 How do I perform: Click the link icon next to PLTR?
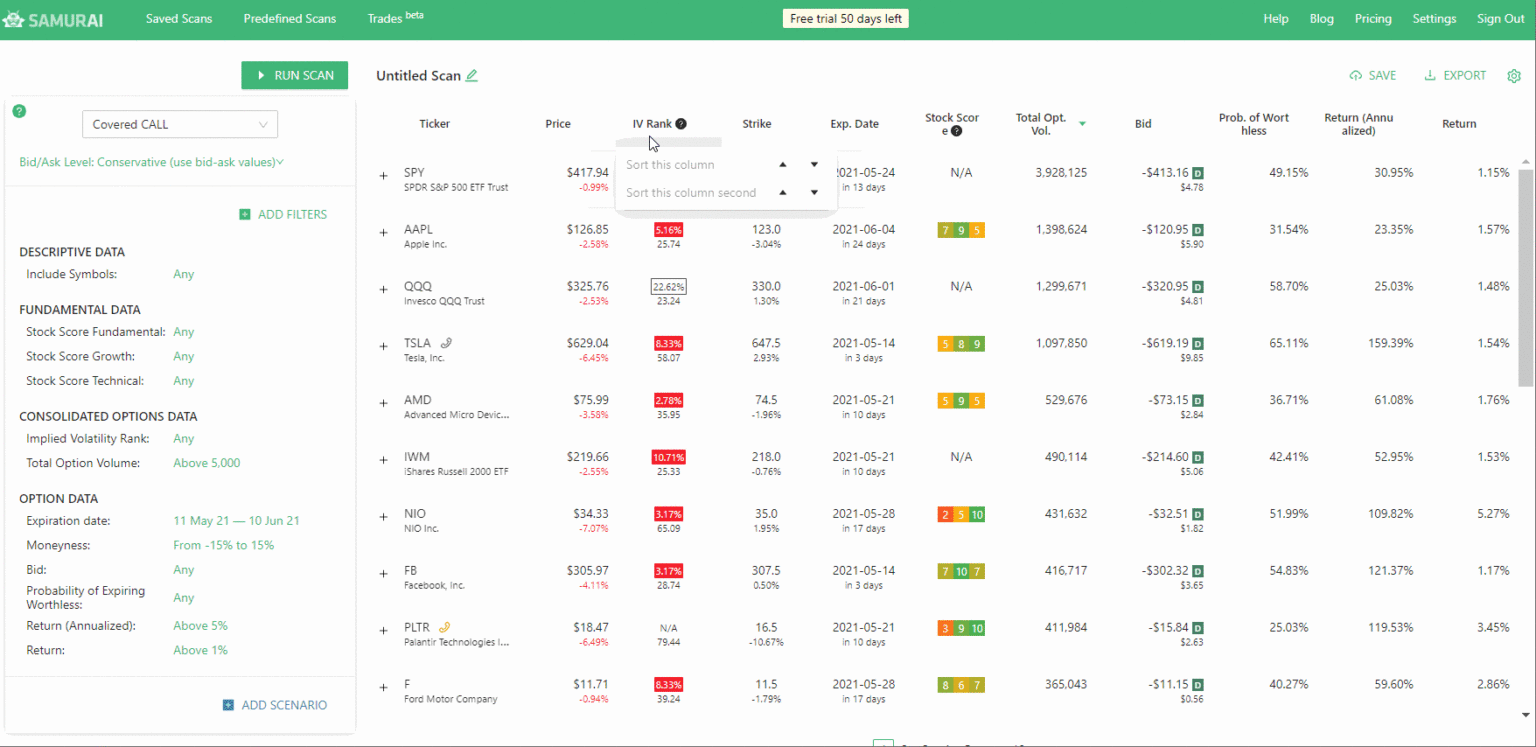(x=445, y=627)
